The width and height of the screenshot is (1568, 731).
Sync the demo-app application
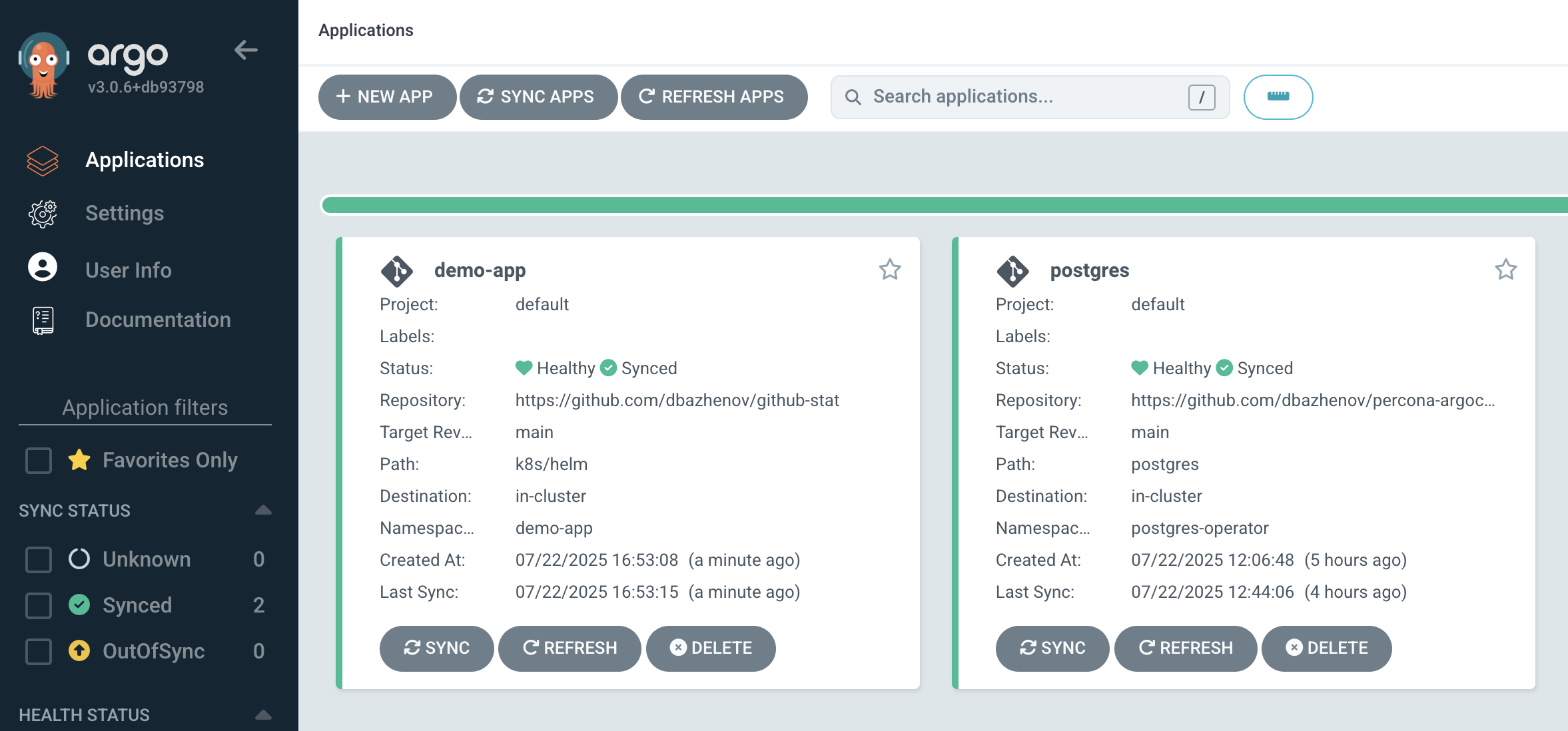pos(436,648)
